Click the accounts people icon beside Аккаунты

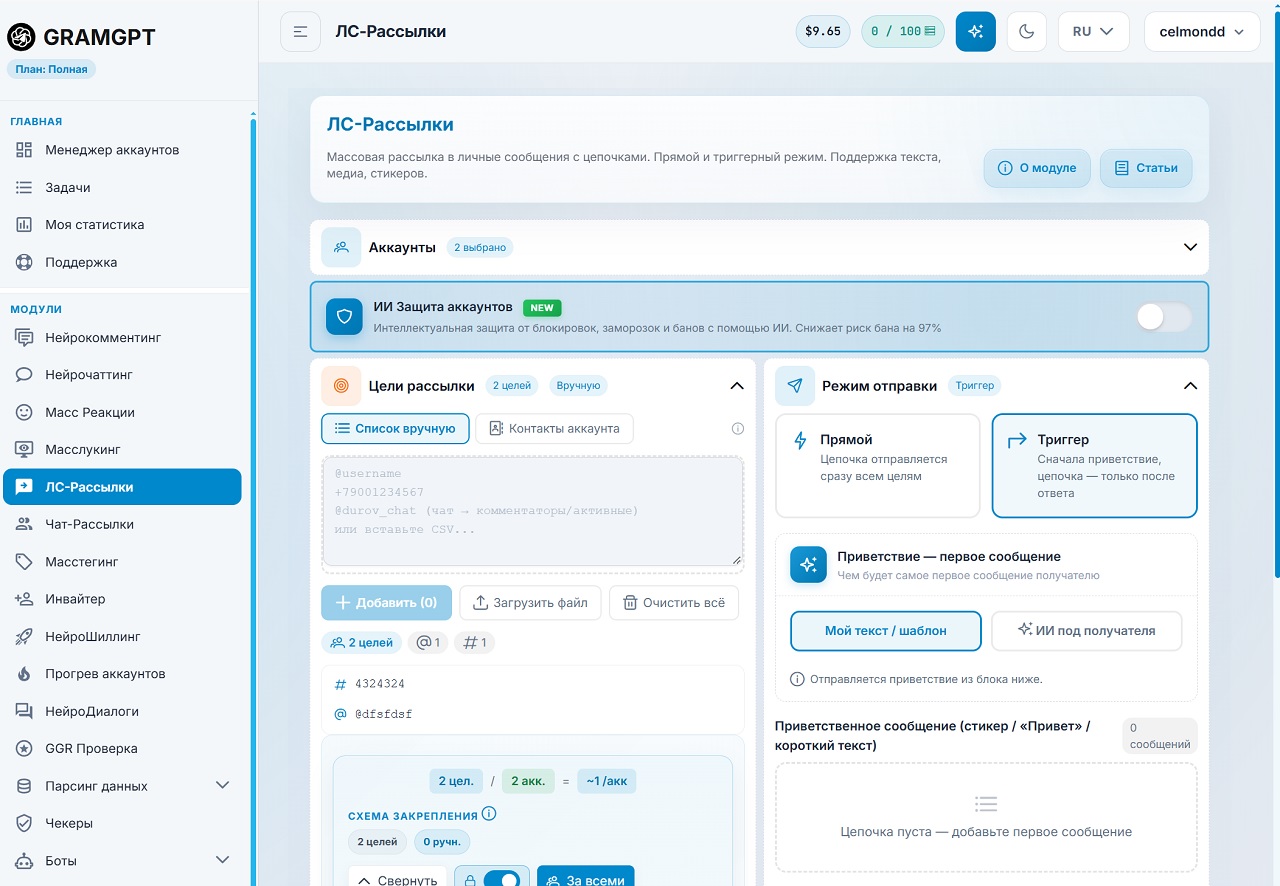click(x=341, y=247)
